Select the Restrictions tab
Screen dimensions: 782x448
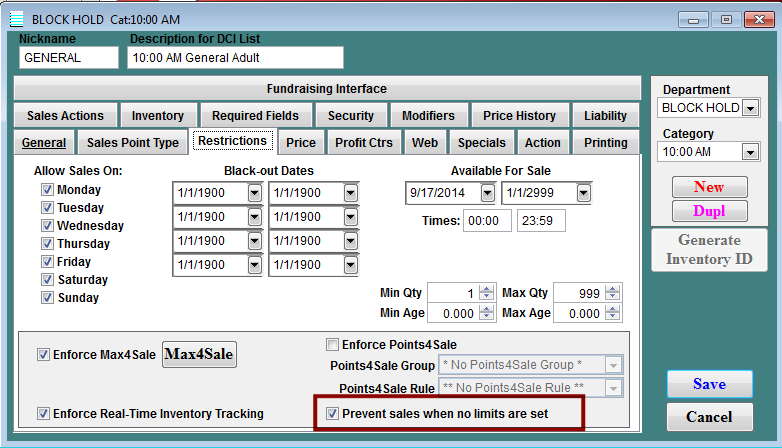point(232,141)
